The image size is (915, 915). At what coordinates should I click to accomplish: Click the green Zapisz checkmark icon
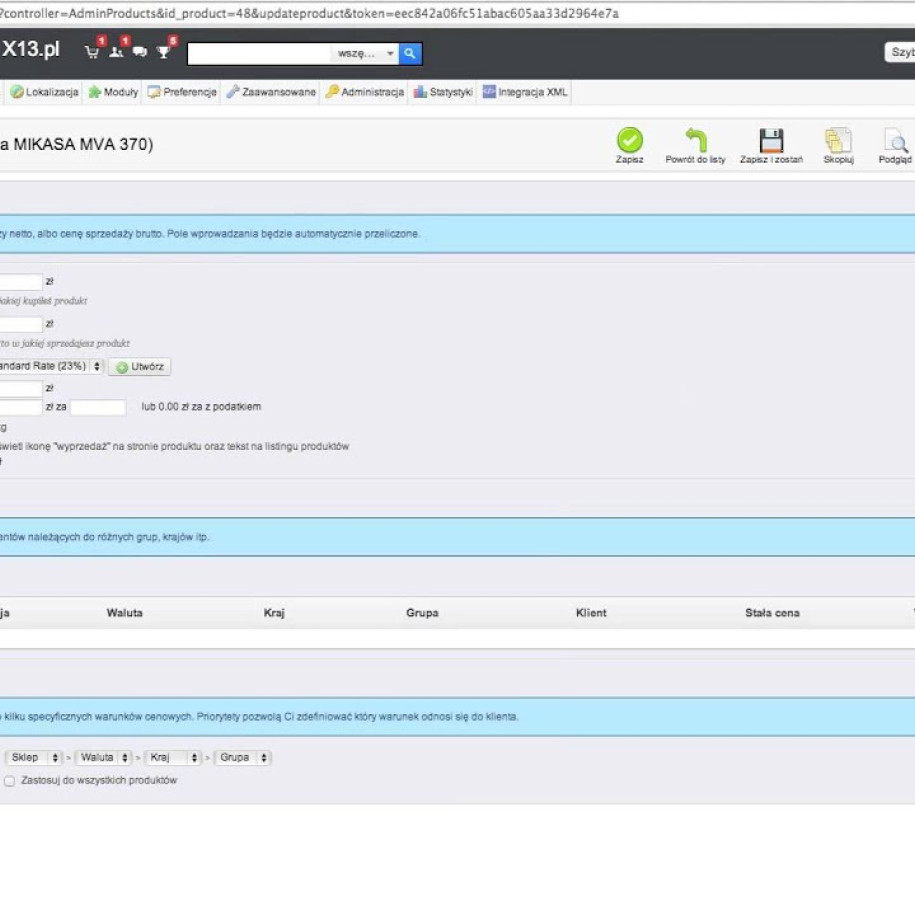[x=630, y=140]
